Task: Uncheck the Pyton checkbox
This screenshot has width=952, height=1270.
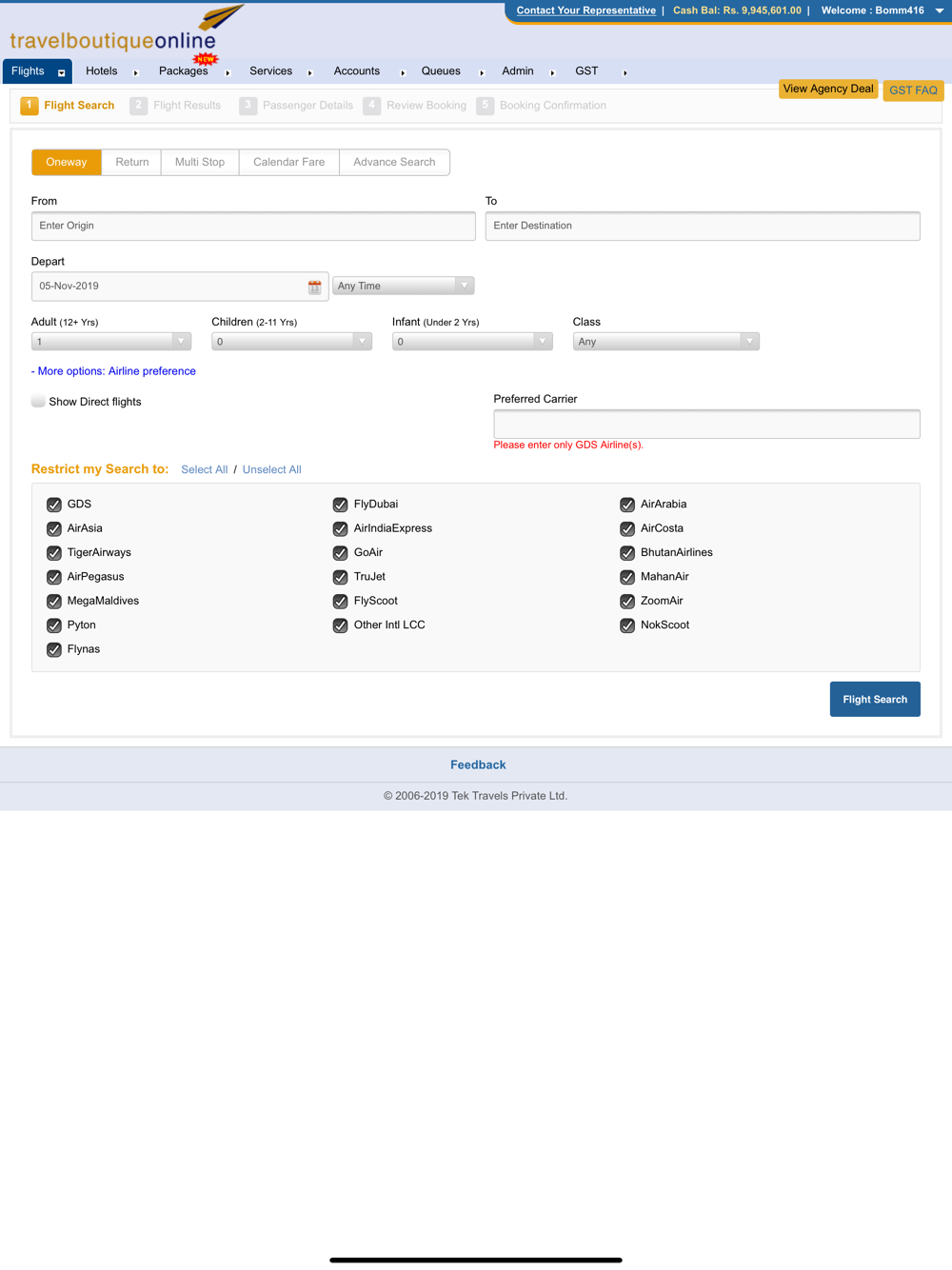Action: pos(54,625)
